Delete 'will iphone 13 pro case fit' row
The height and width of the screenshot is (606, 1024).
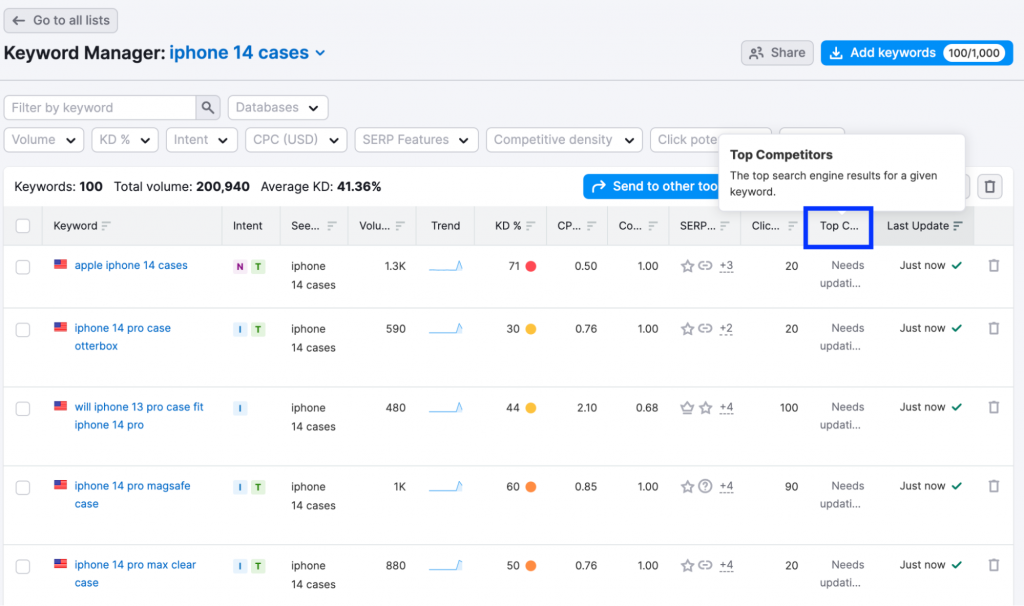[993, 407]
